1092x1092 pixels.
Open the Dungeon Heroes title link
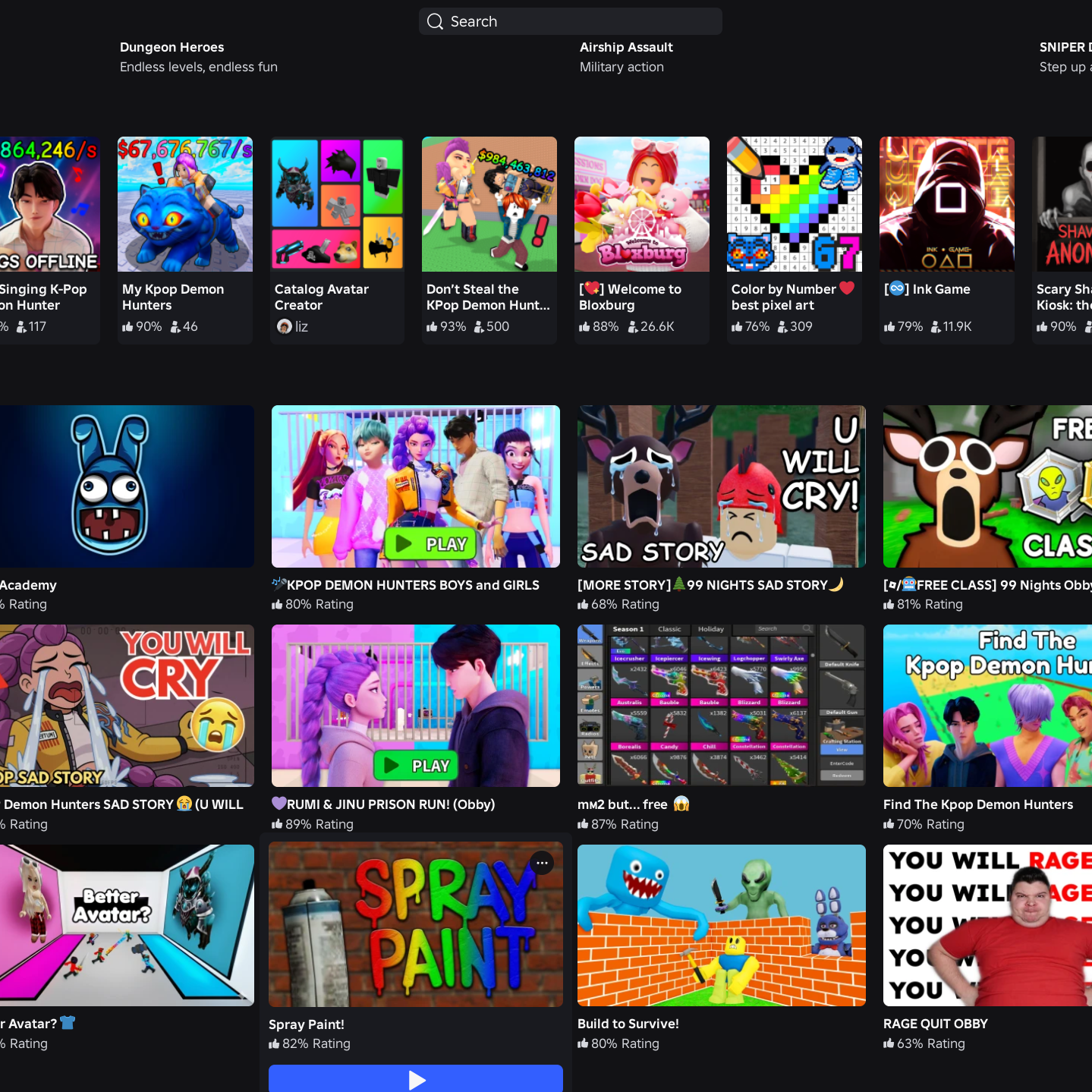[172, 47]
